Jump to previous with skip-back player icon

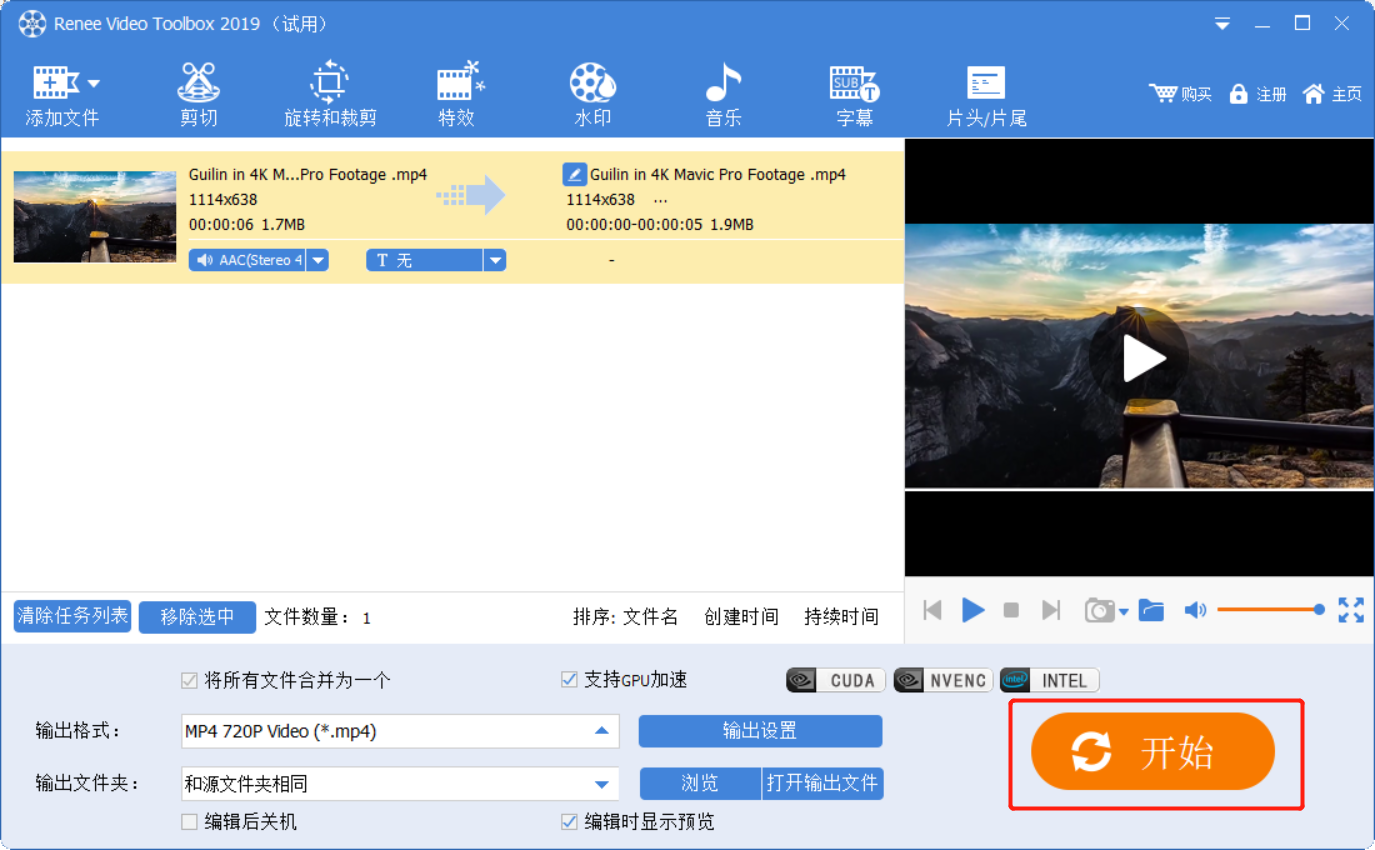pos(932,610)
